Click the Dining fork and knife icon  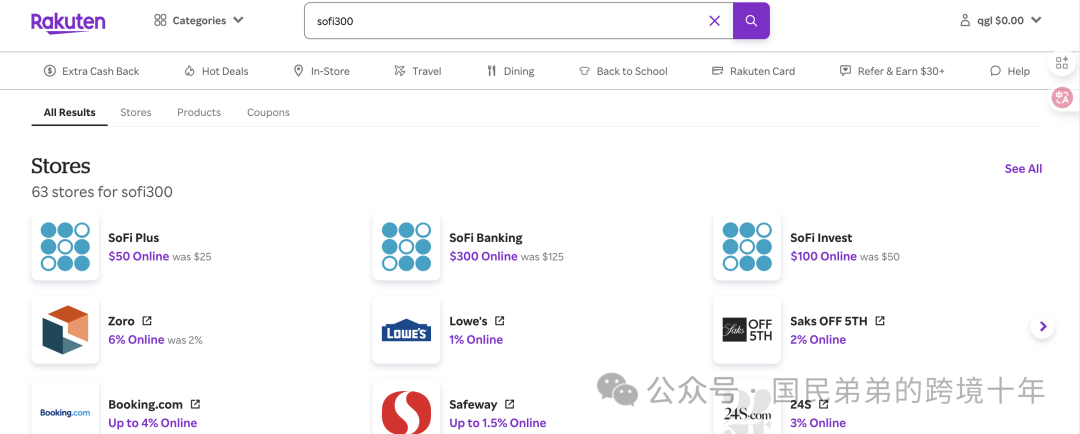(492, 71)
